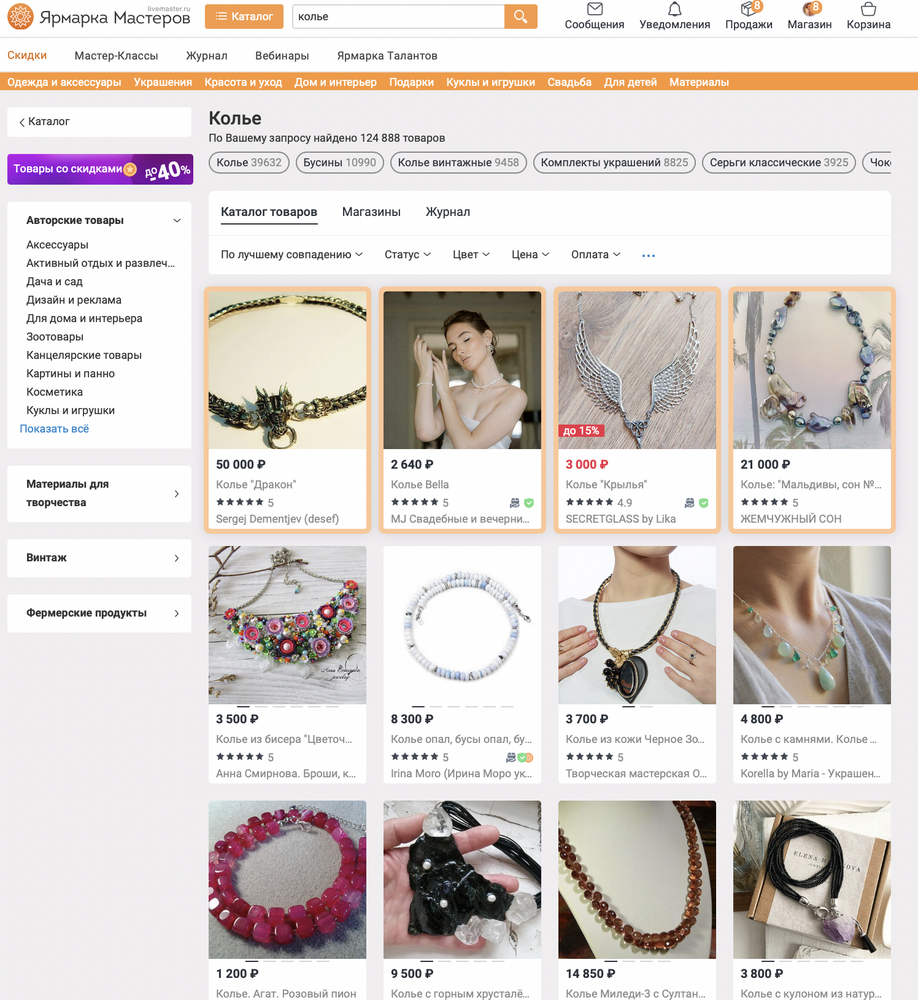Click the orange search magnifier button

520,17
